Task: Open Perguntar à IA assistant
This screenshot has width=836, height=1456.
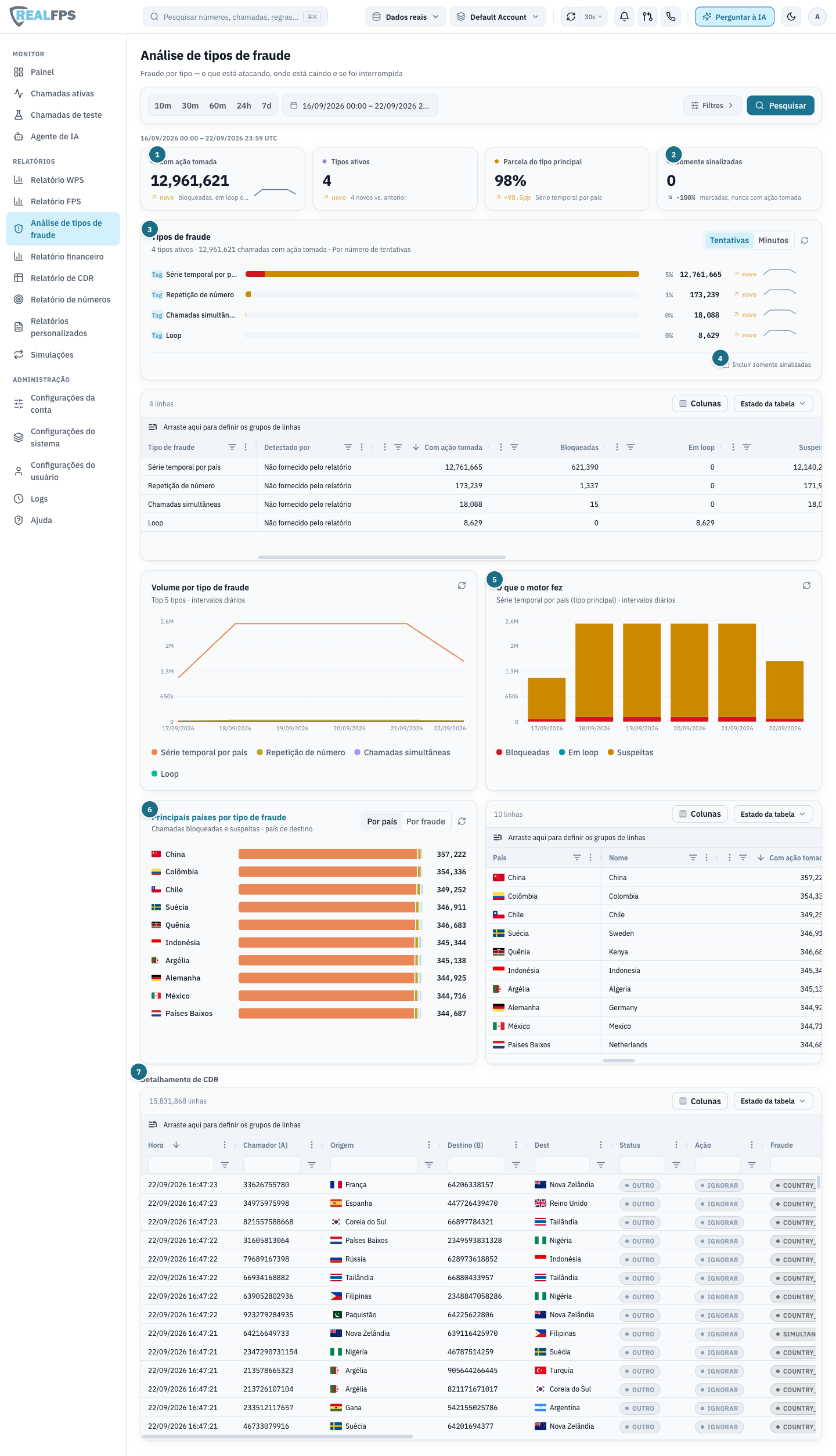Action: [x=734, y=17]
